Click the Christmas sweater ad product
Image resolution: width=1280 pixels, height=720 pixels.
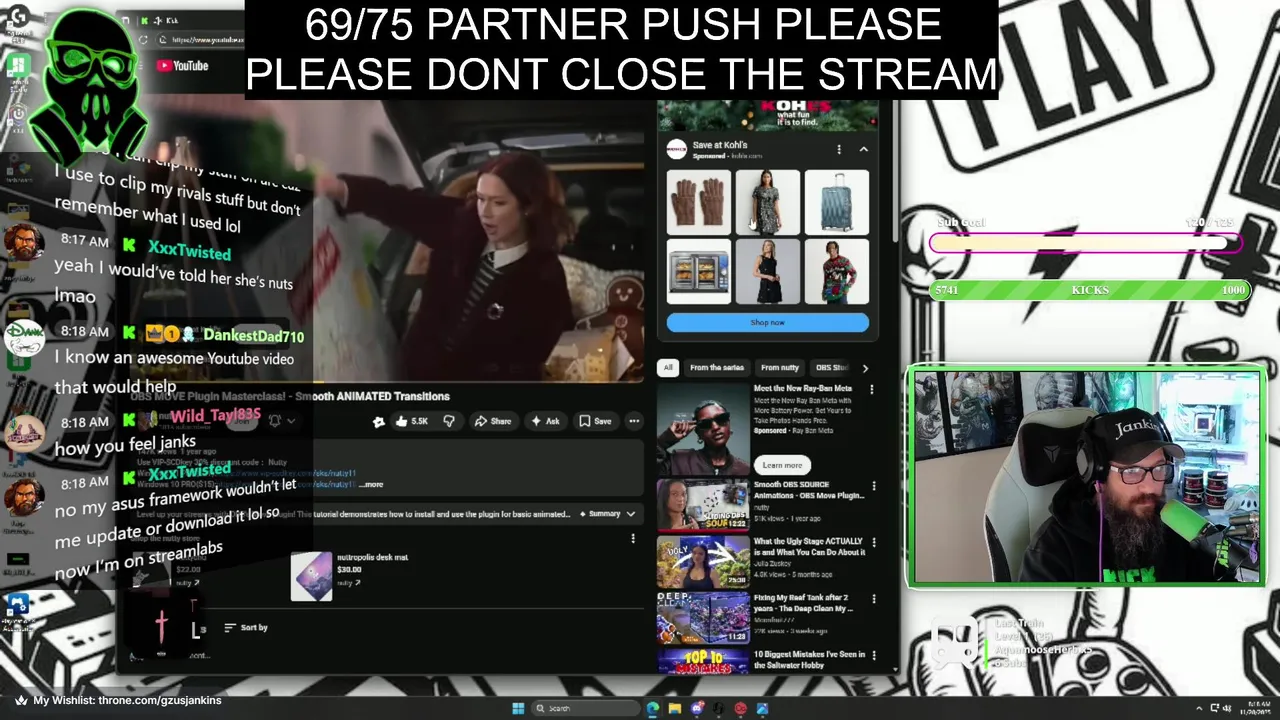837,271
